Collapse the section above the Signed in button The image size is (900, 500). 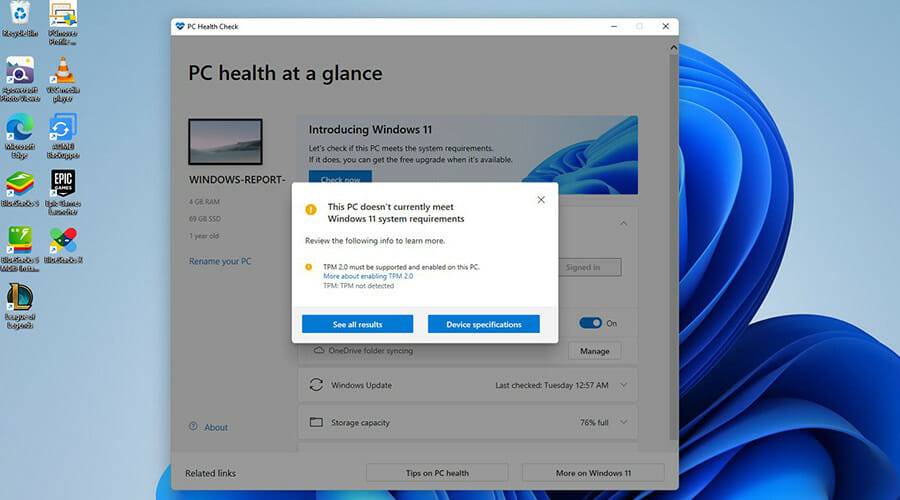623,223
